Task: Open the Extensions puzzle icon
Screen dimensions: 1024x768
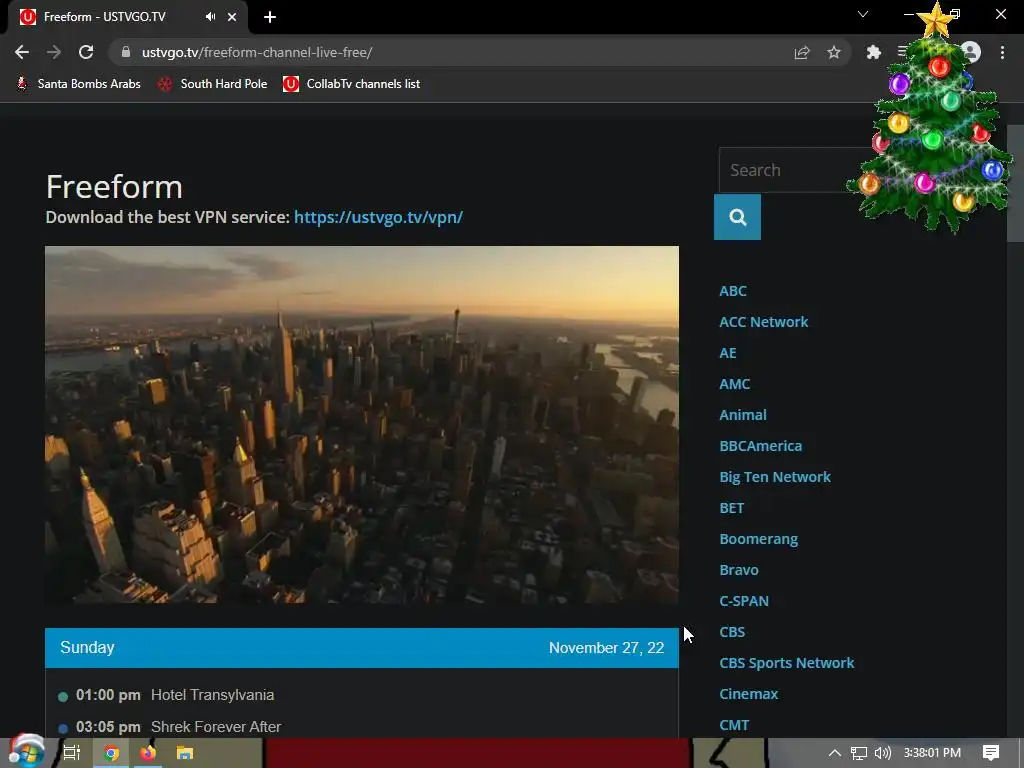Action: click(x=873, y=52)
